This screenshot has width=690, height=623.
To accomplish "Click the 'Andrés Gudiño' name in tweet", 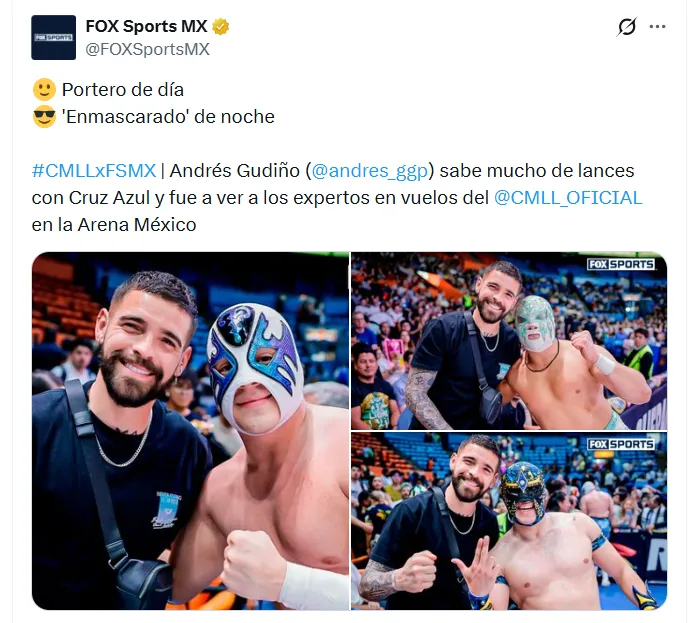I will 235,171.
